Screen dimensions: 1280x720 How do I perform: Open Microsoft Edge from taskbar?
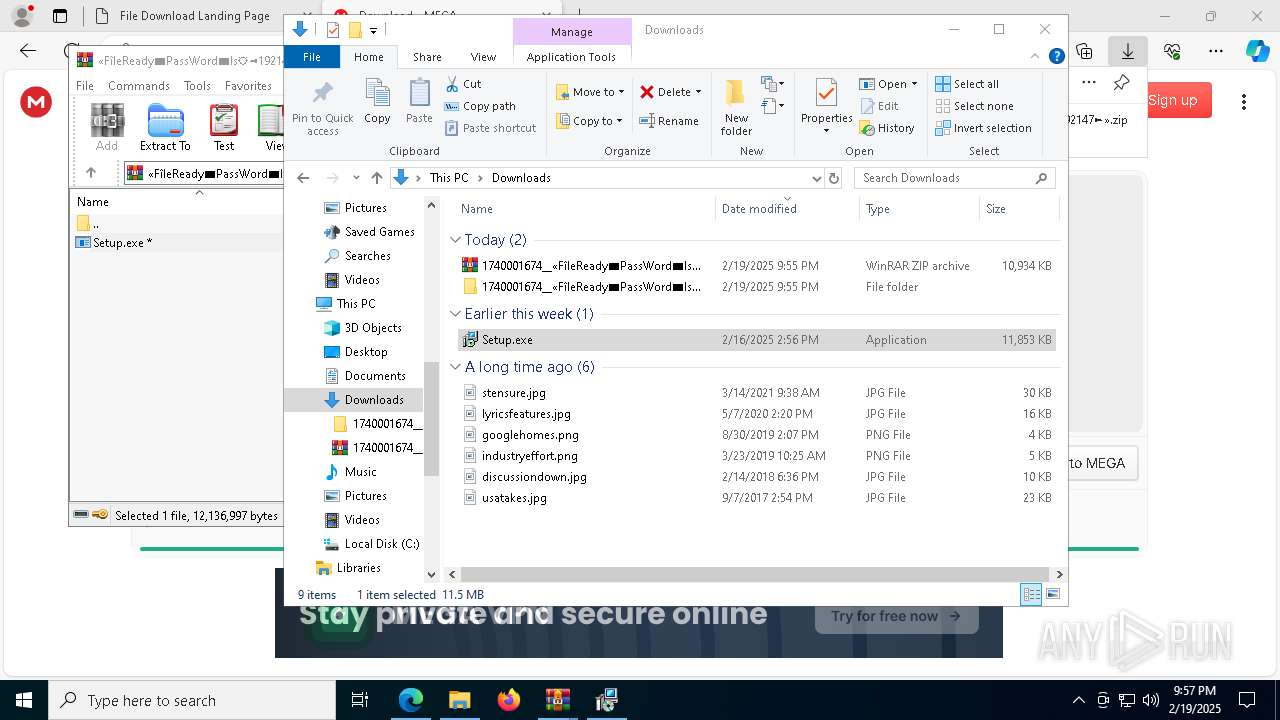click(x=411, y=700)
